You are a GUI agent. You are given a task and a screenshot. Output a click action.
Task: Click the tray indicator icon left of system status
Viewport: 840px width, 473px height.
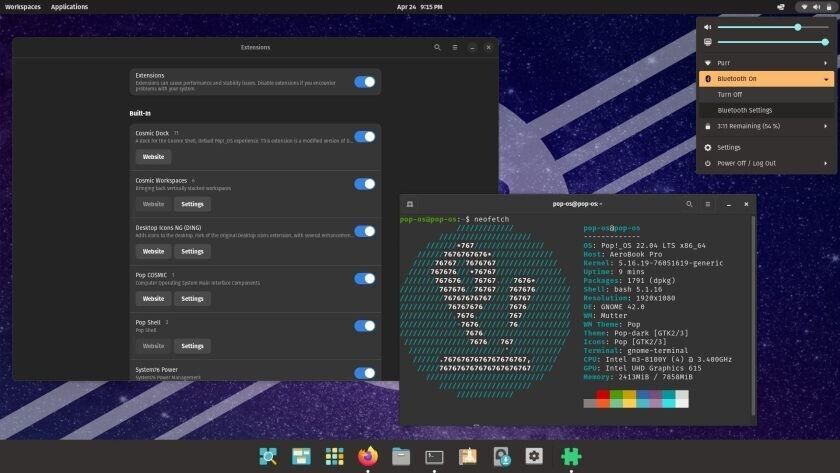point(781,7)
